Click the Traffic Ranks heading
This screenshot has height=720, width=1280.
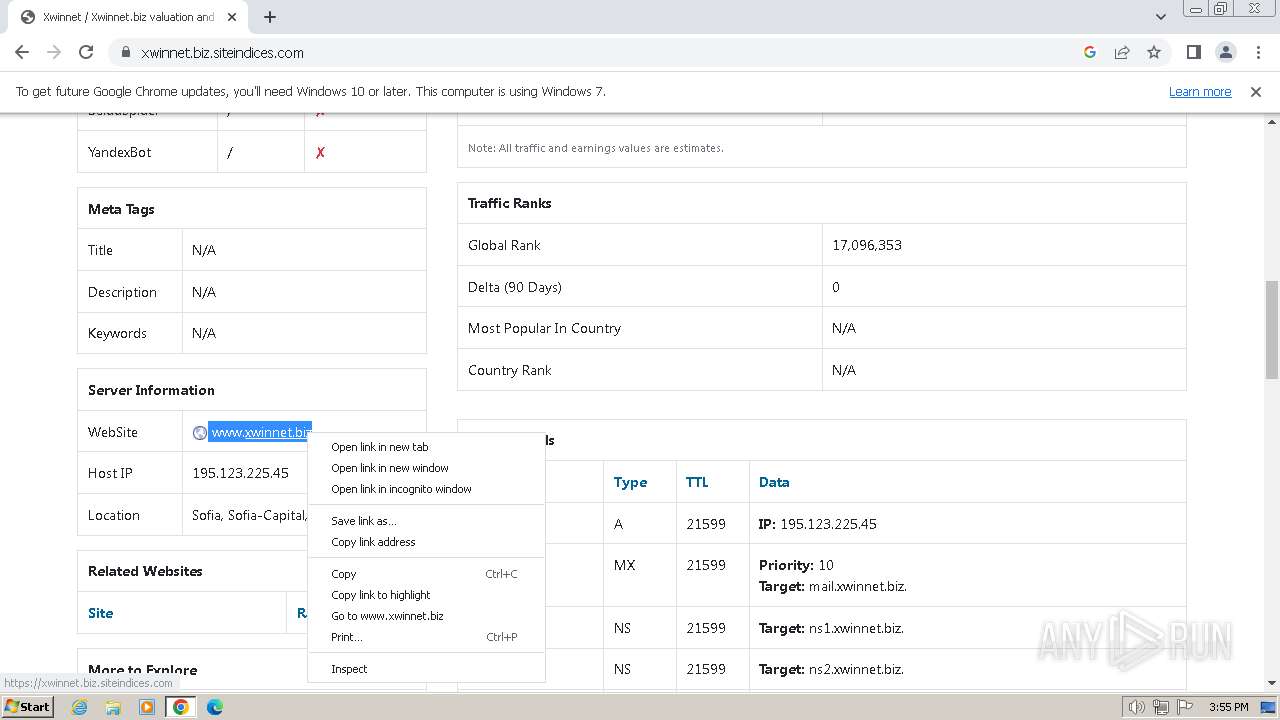[x=510, y=203]
